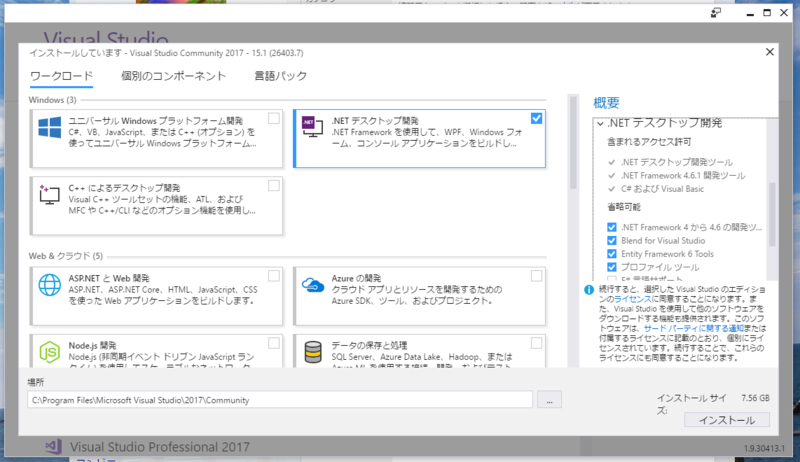Check the Universal Windows Platform workload checkbox

274,118
